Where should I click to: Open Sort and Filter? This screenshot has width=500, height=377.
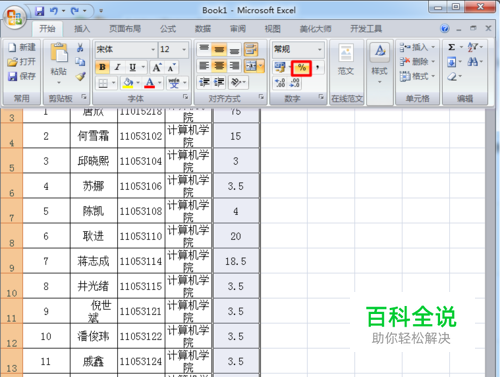(475, 47)
